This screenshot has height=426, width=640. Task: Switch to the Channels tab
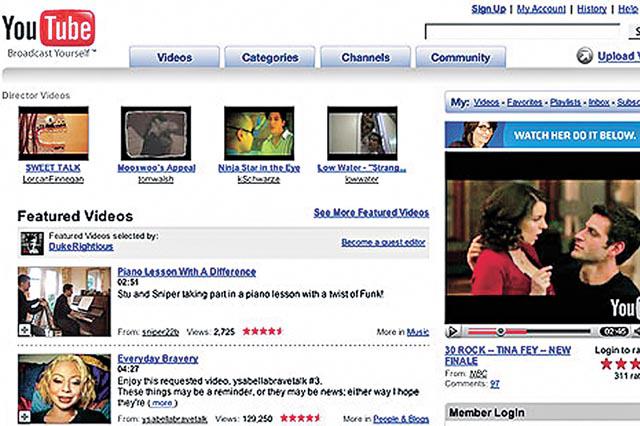[x=365, y=57]
